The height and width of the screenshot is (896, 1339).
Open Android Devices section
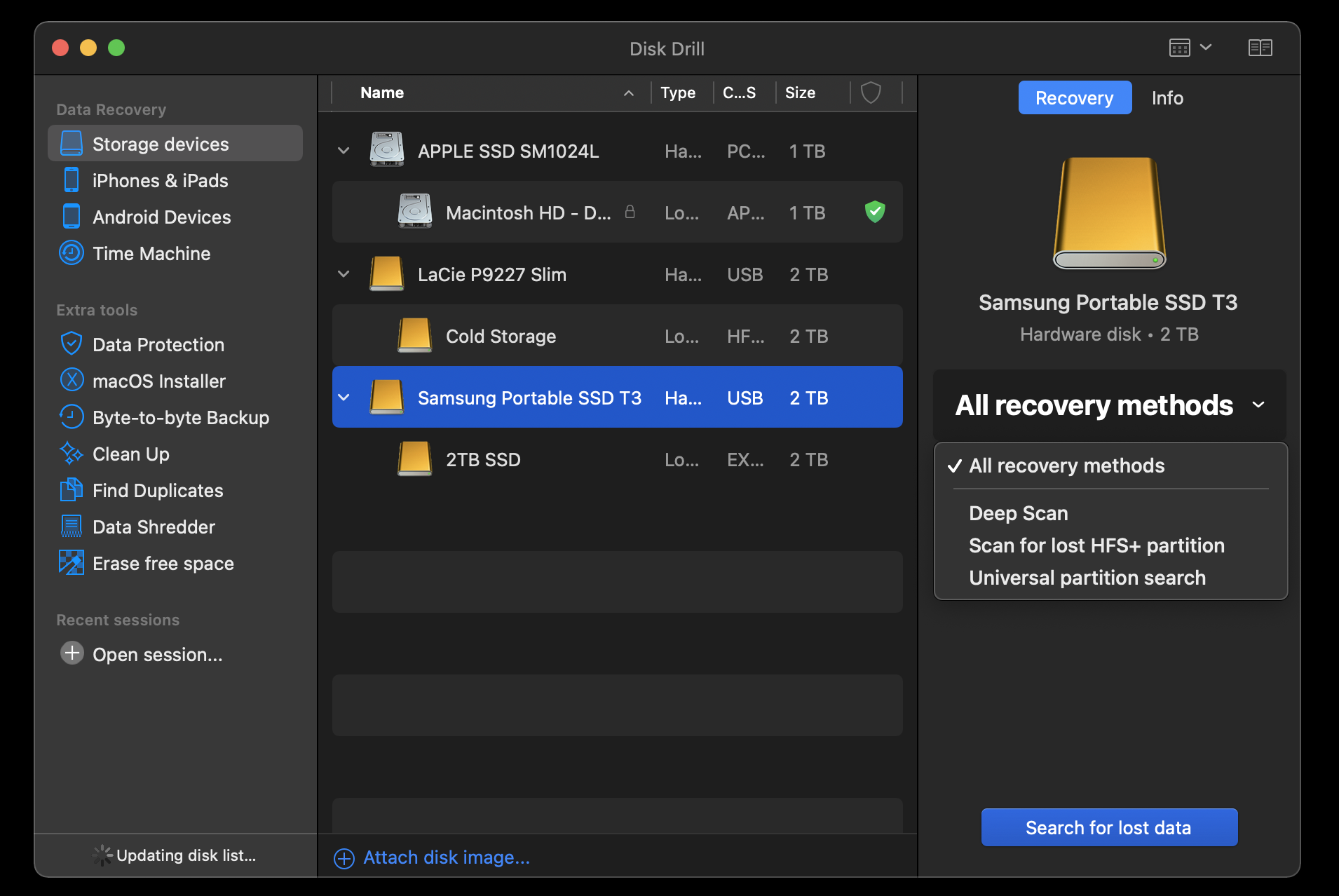161,217
